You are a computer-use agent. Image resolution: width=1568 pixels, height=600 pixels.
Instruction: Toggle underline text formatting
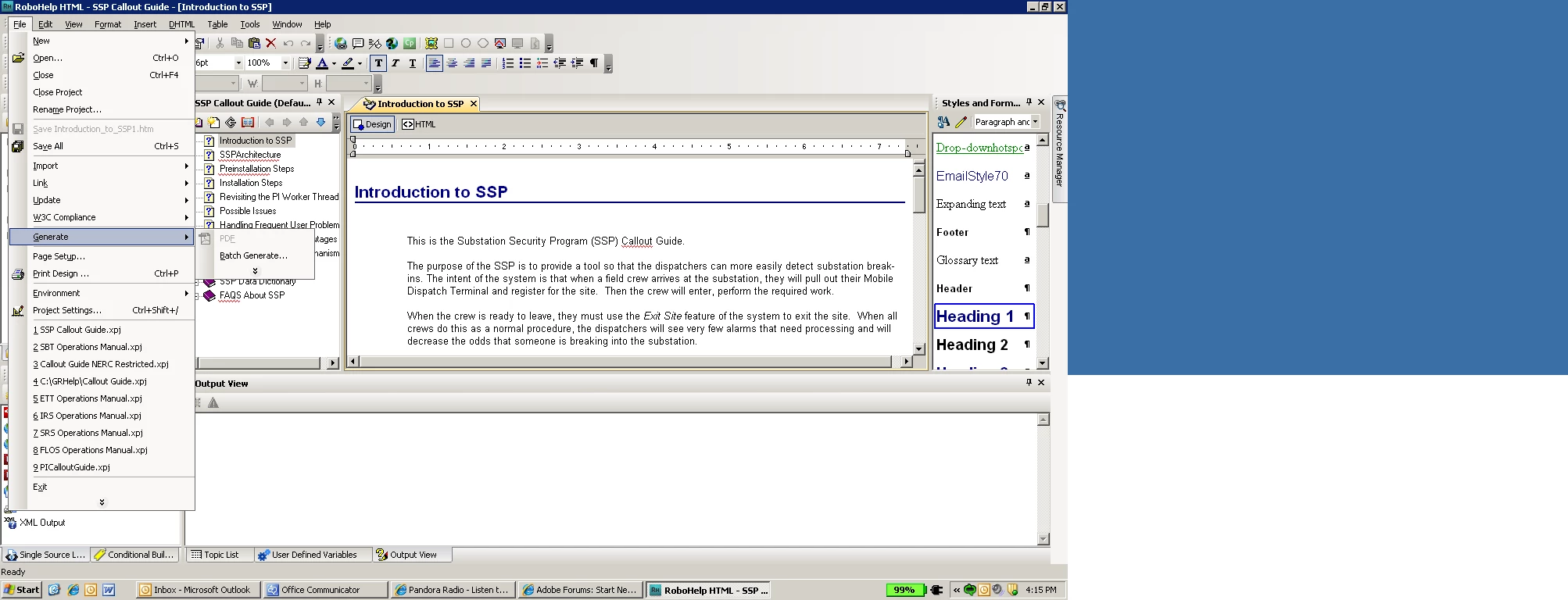(x=413, y=63)
